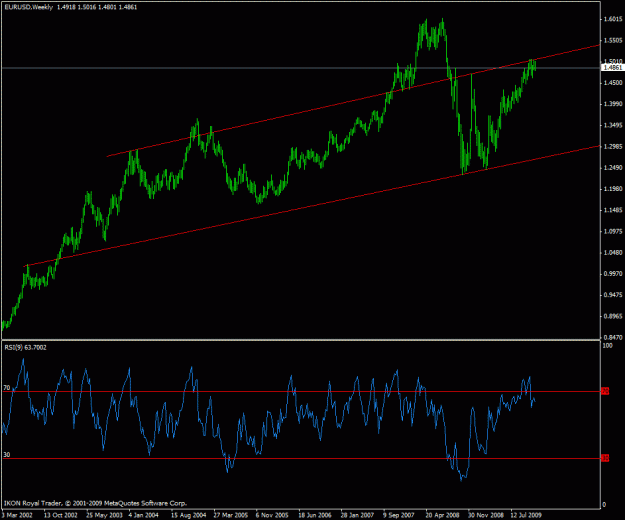The width and height of the screenshot is (625, 520).
Task: Click the 18 Jun 2006 date label
Action: point(315,515)
